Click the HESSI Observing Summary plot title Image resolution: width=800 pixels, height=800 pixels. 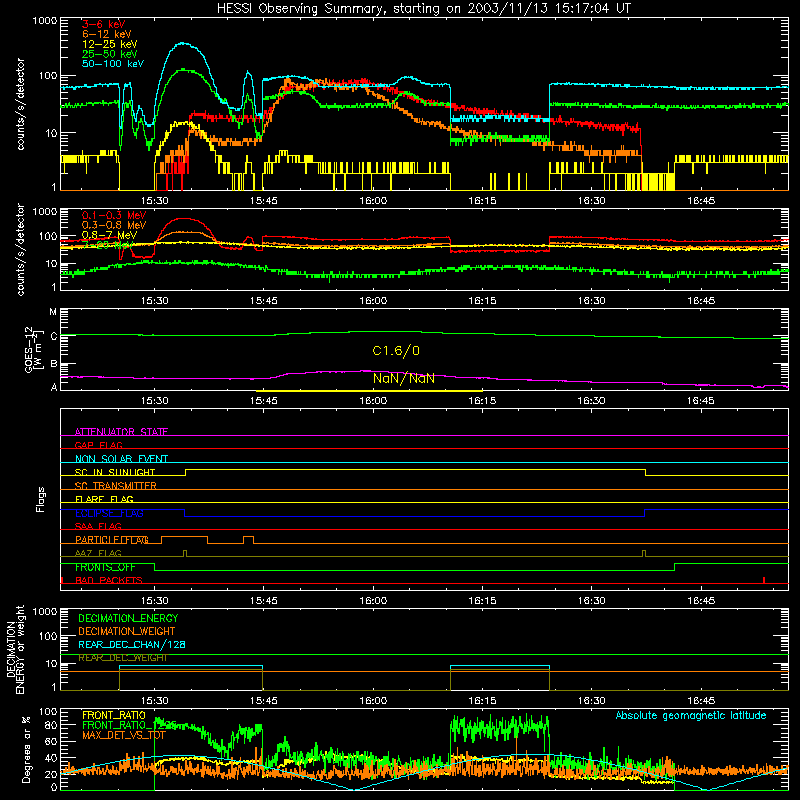(423, 9)
